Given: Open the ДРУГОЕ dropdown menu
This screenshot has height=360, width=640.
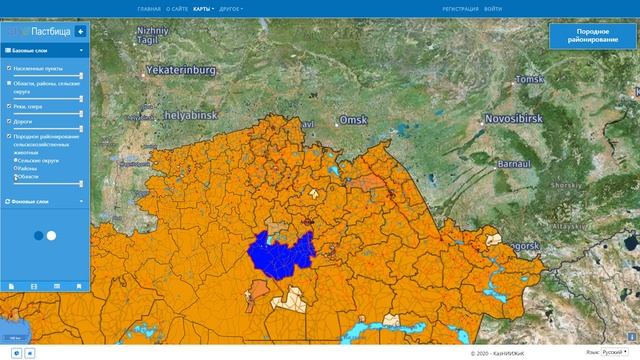Looking at the screenshot, I should tap(231, 9).
